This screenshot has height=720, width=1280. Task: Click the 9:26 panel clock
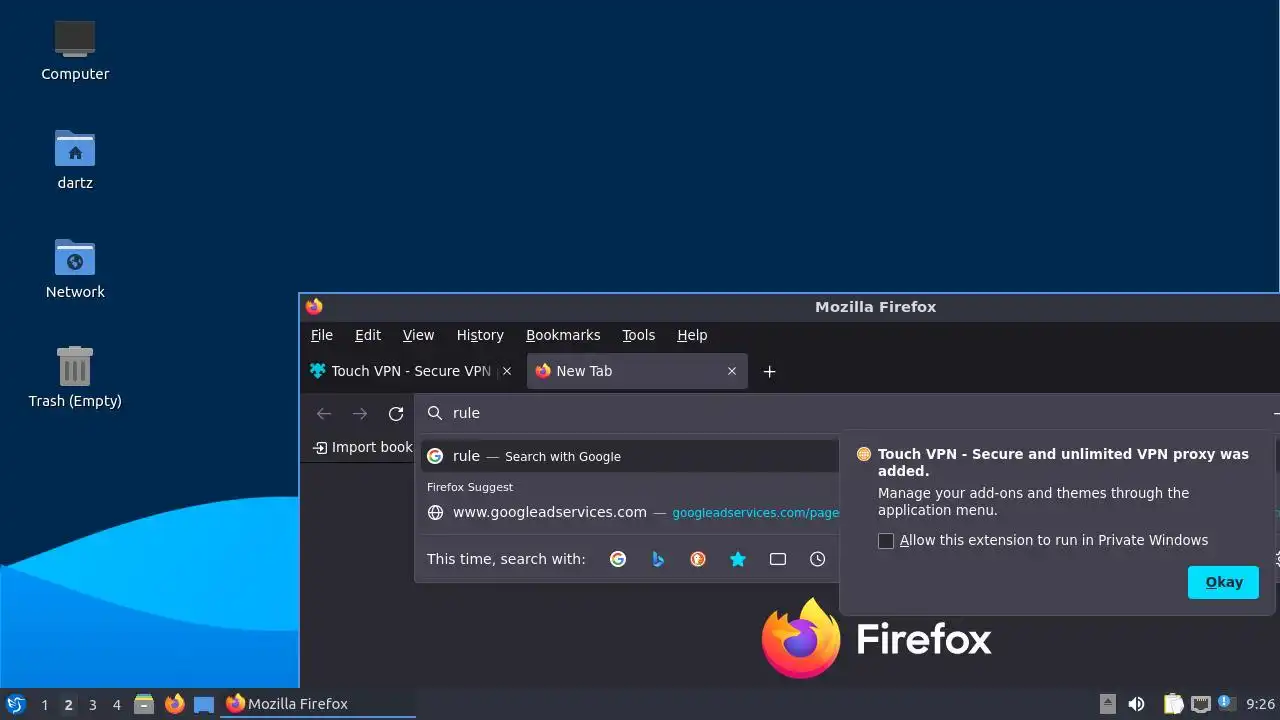[1260, 704]
